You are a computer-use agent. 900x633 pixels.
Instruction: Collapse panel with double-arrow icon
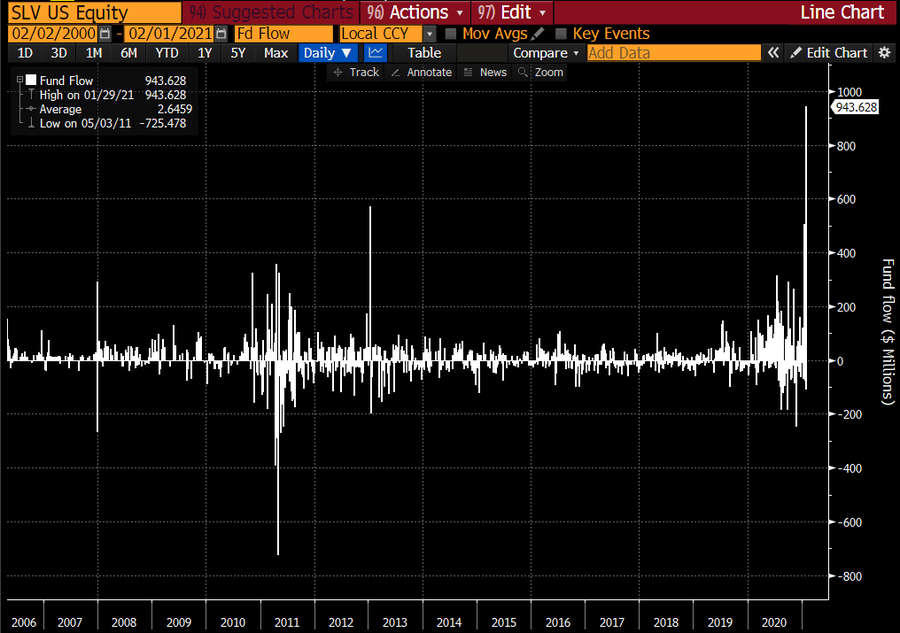click(773, 53)
